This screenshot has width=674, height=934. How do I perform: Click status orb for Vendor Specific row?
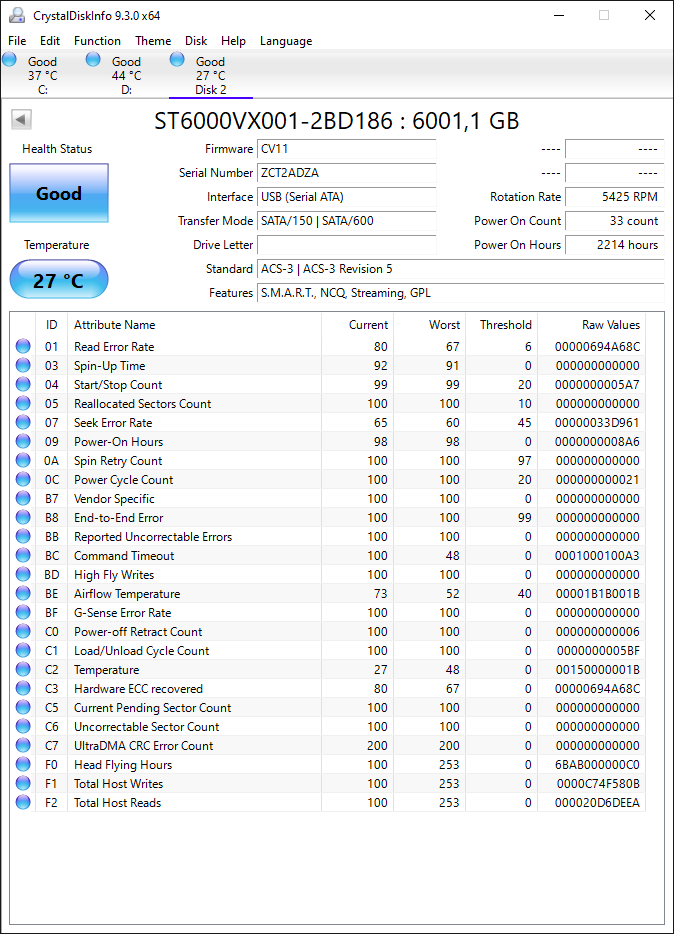point(23,499)
